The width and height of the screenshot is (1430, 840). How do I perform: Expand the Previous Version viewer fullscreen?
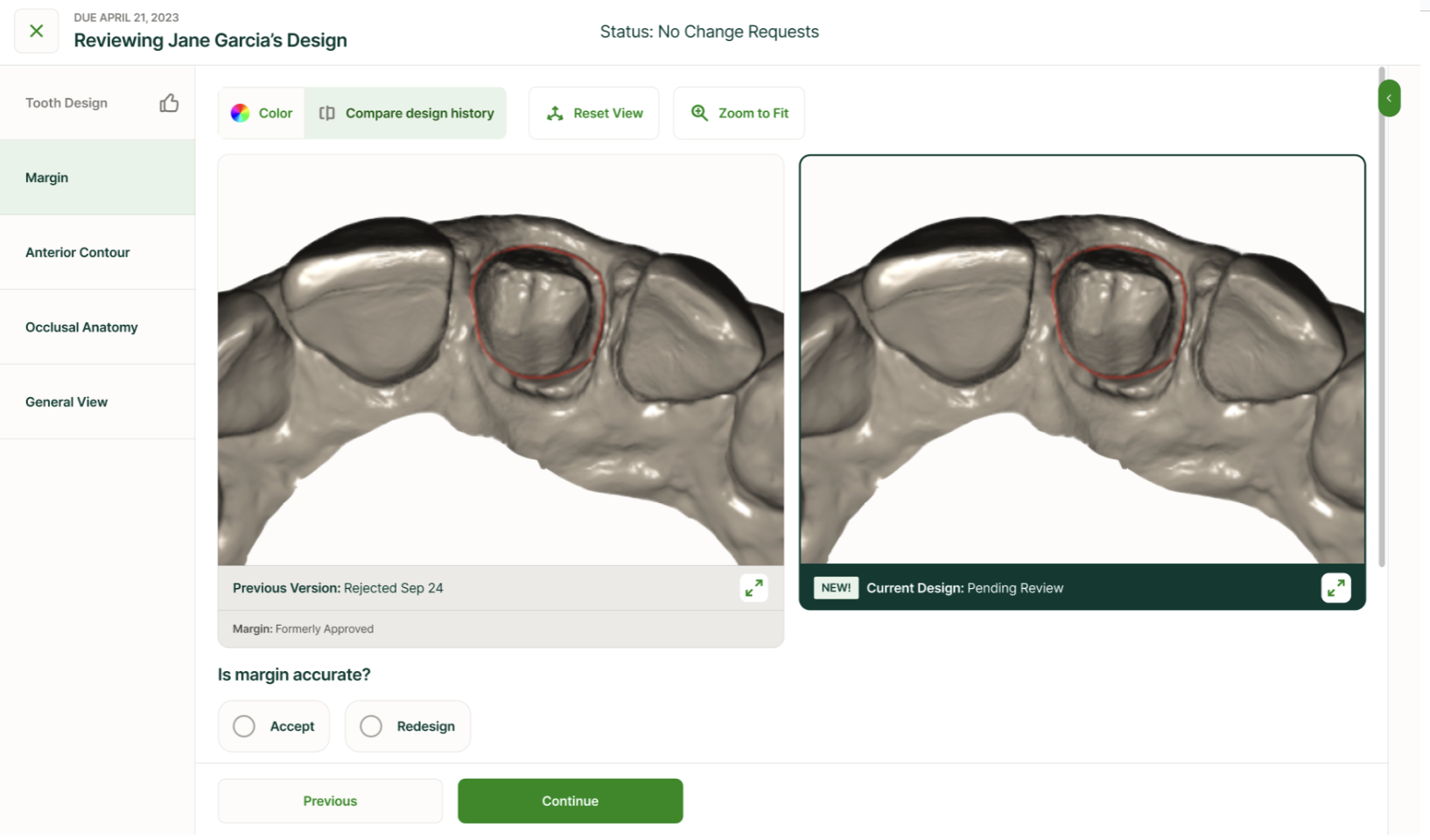point(754,588)
